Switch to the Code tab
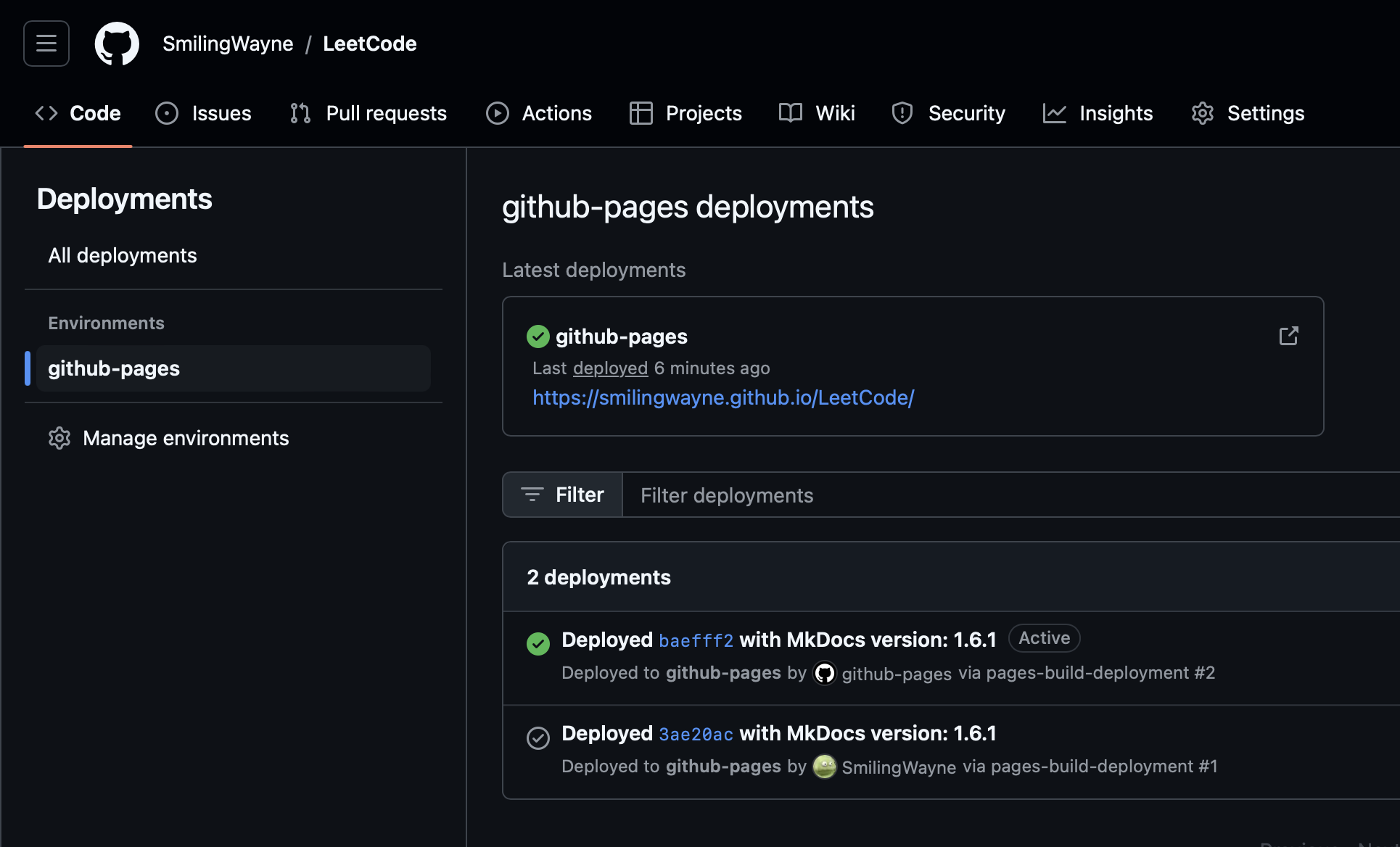 click(78, 113)
